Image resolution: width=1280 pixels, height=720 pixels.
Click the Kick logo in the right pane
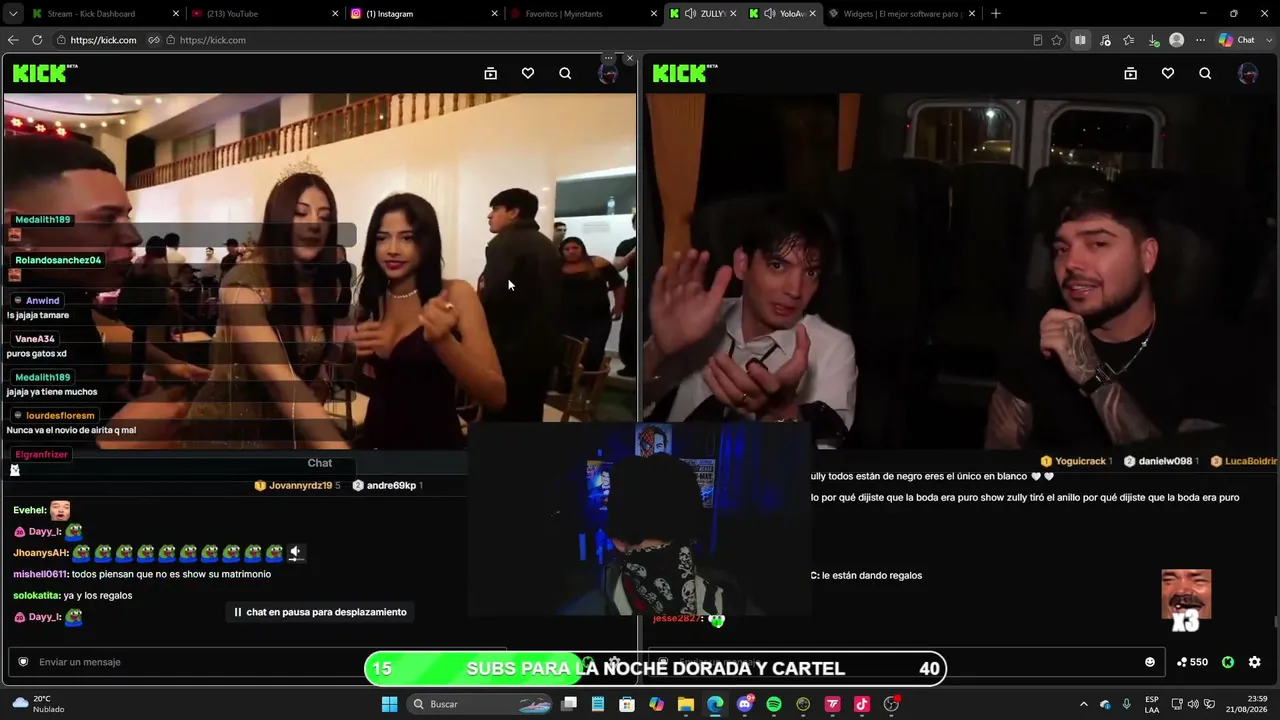[x=685, y=73]
